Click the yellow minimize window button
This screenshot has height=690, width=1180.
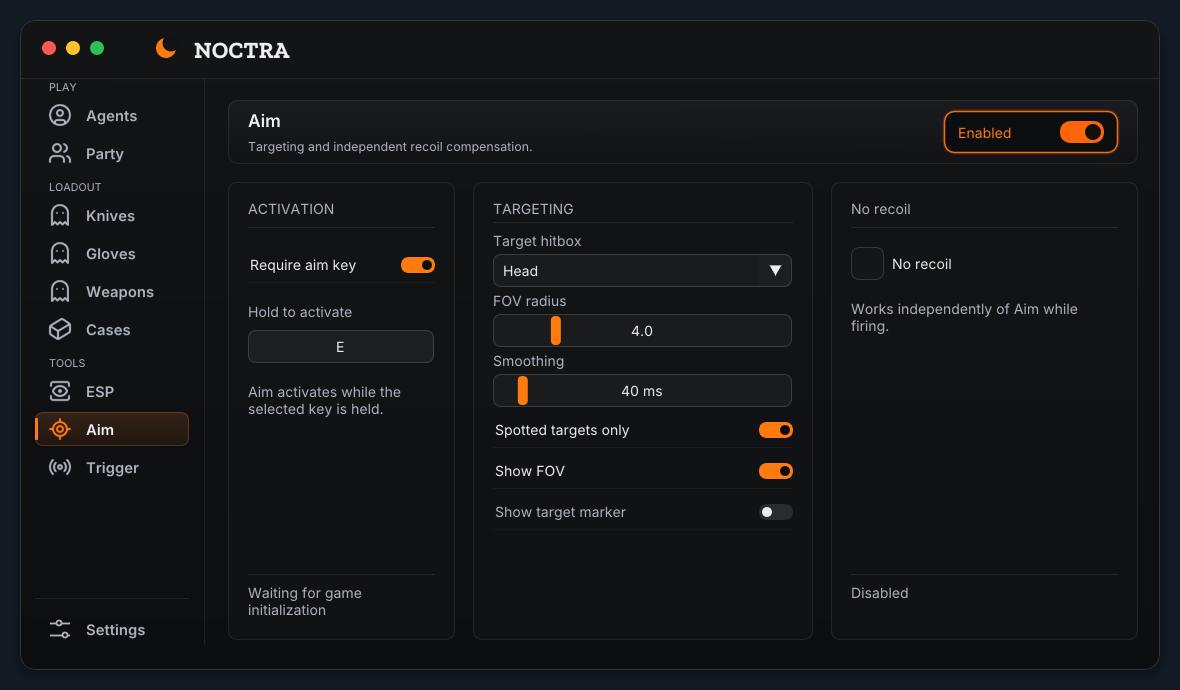[x=73, y=48]
